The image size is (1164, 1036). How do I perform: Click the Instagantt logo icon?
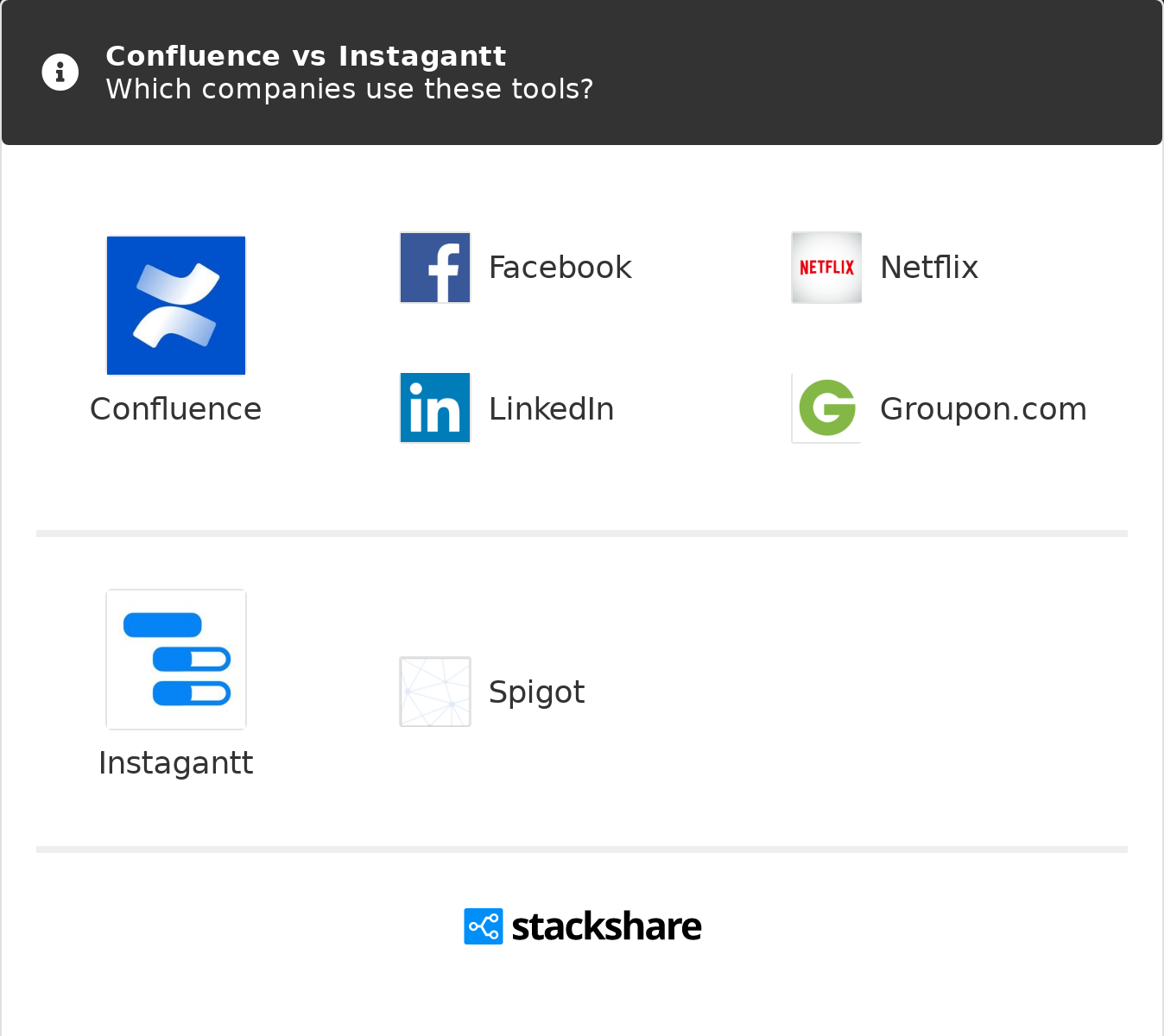pos(176,660)
